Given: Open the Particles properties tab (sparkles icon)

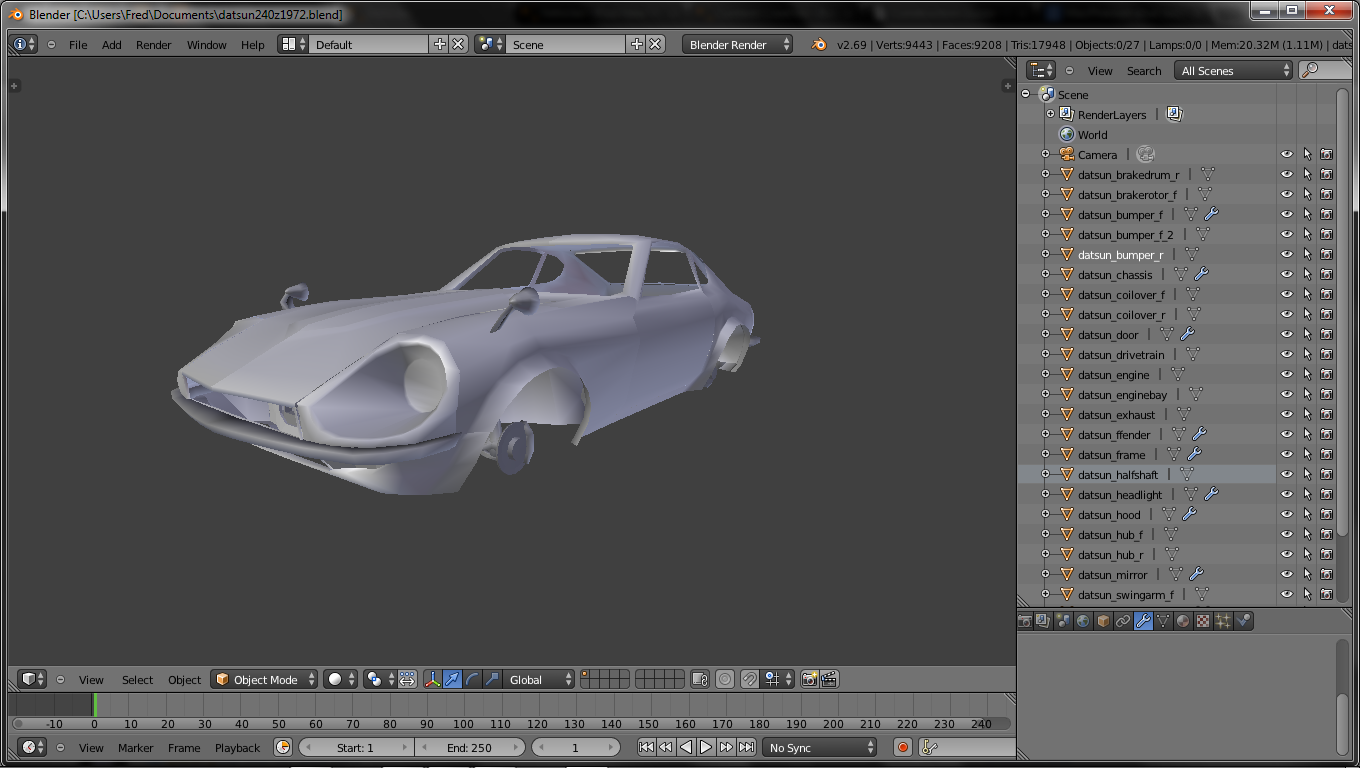Looking at the screenshot, I should 1223,621.
